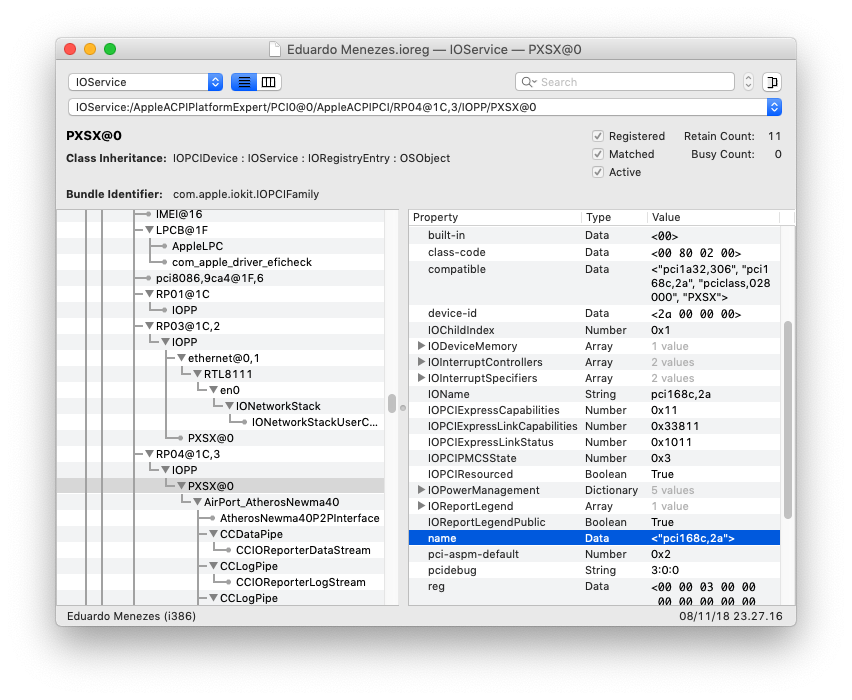Switch to the column browser view
This screenshot has height=700, width=852.
[268, 82]
